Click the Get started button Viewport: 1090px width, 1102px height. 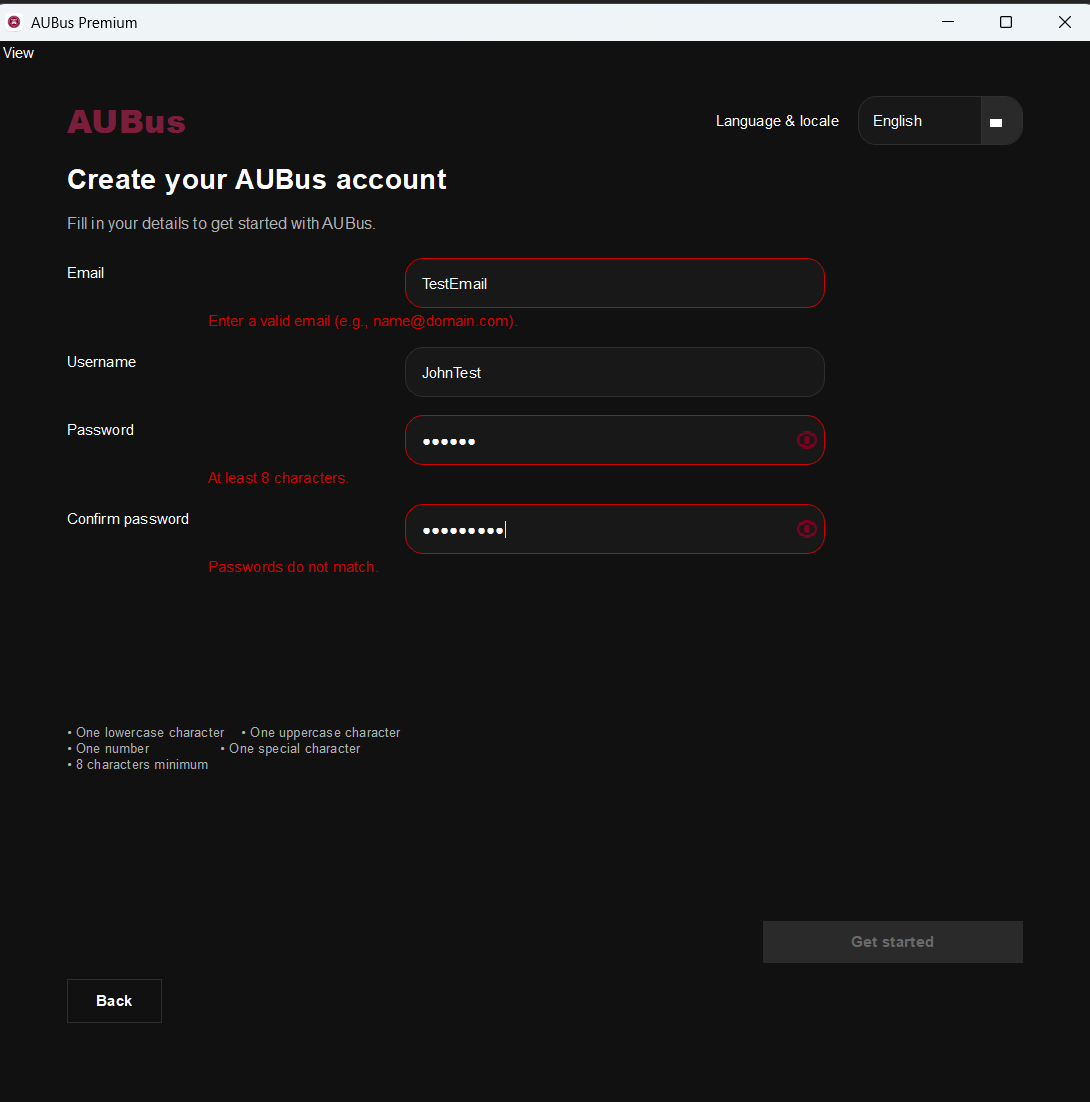click(893, 942)
